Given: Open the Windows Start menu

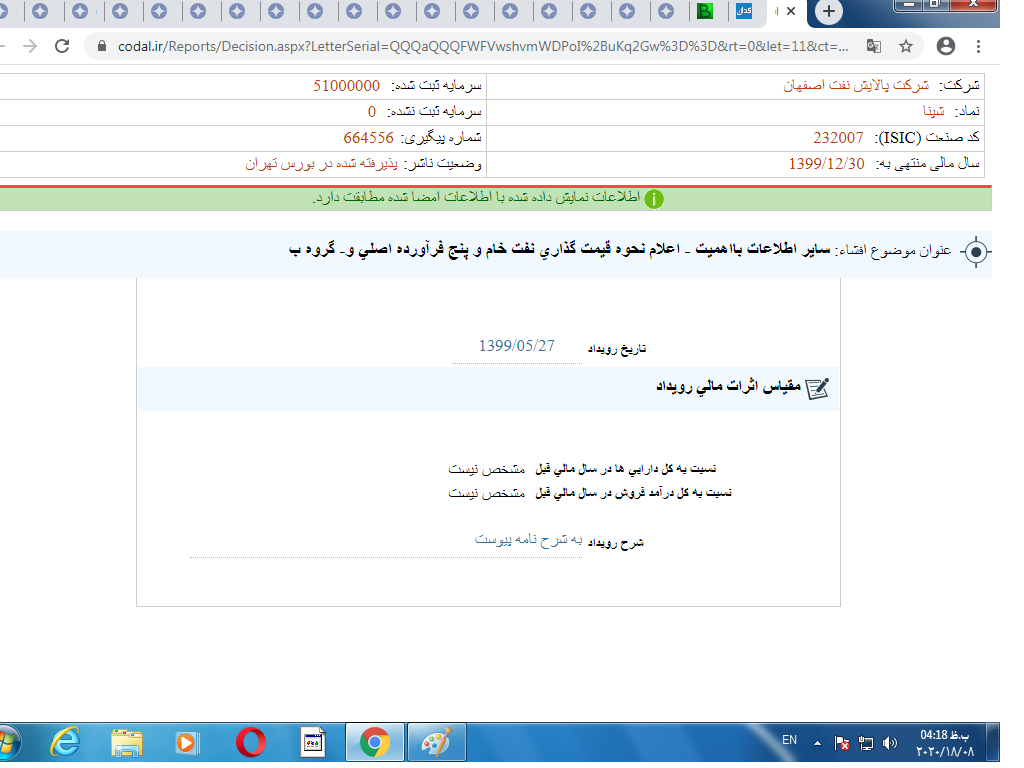Looking at the screenshot, I should 8,743.
